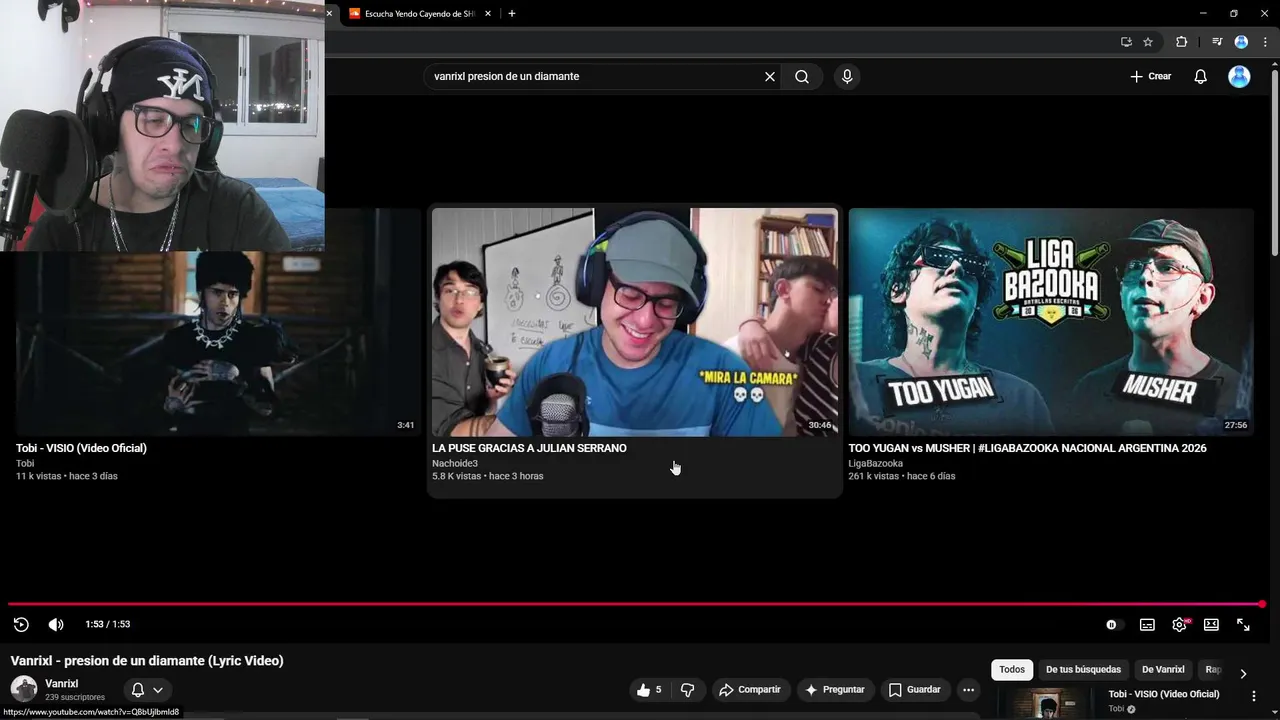Open the Chrome profile avatar
Screen dimensions: 1280x720
[x=1241, y=42]
